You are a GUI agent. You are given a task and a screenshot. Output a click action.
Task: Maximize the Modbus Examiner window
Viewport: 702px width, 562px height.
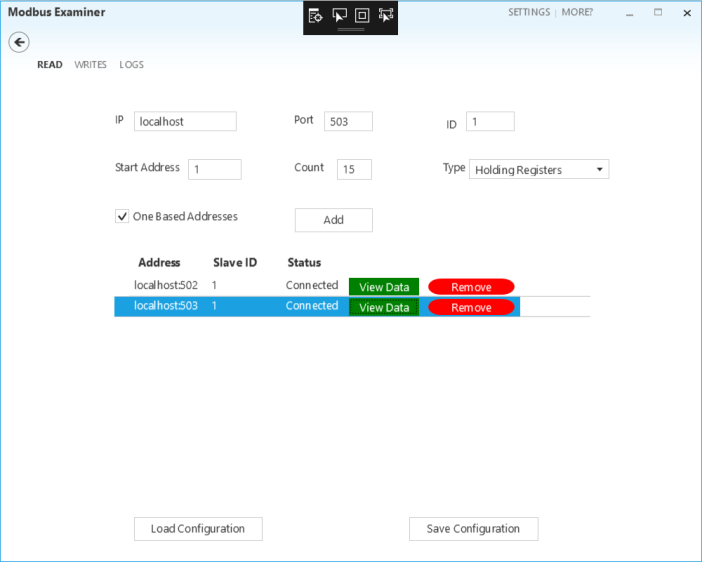pos(658,13)
